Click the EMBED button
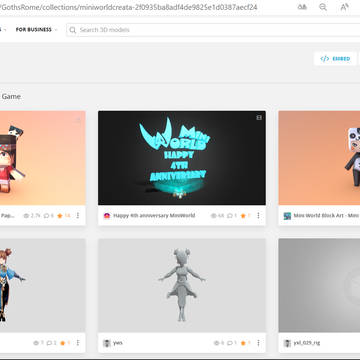Viewport: 360px width, 360px height. [x=335, y=59]
